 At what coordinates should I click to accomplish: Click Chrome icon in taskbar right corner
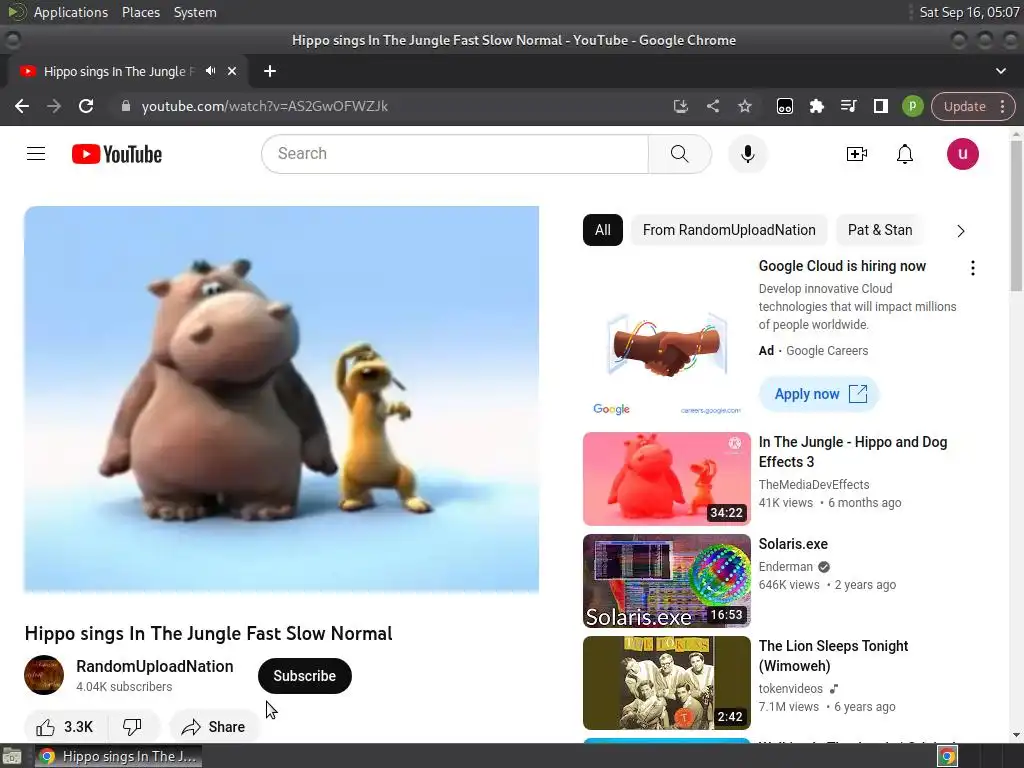(947, 756)
